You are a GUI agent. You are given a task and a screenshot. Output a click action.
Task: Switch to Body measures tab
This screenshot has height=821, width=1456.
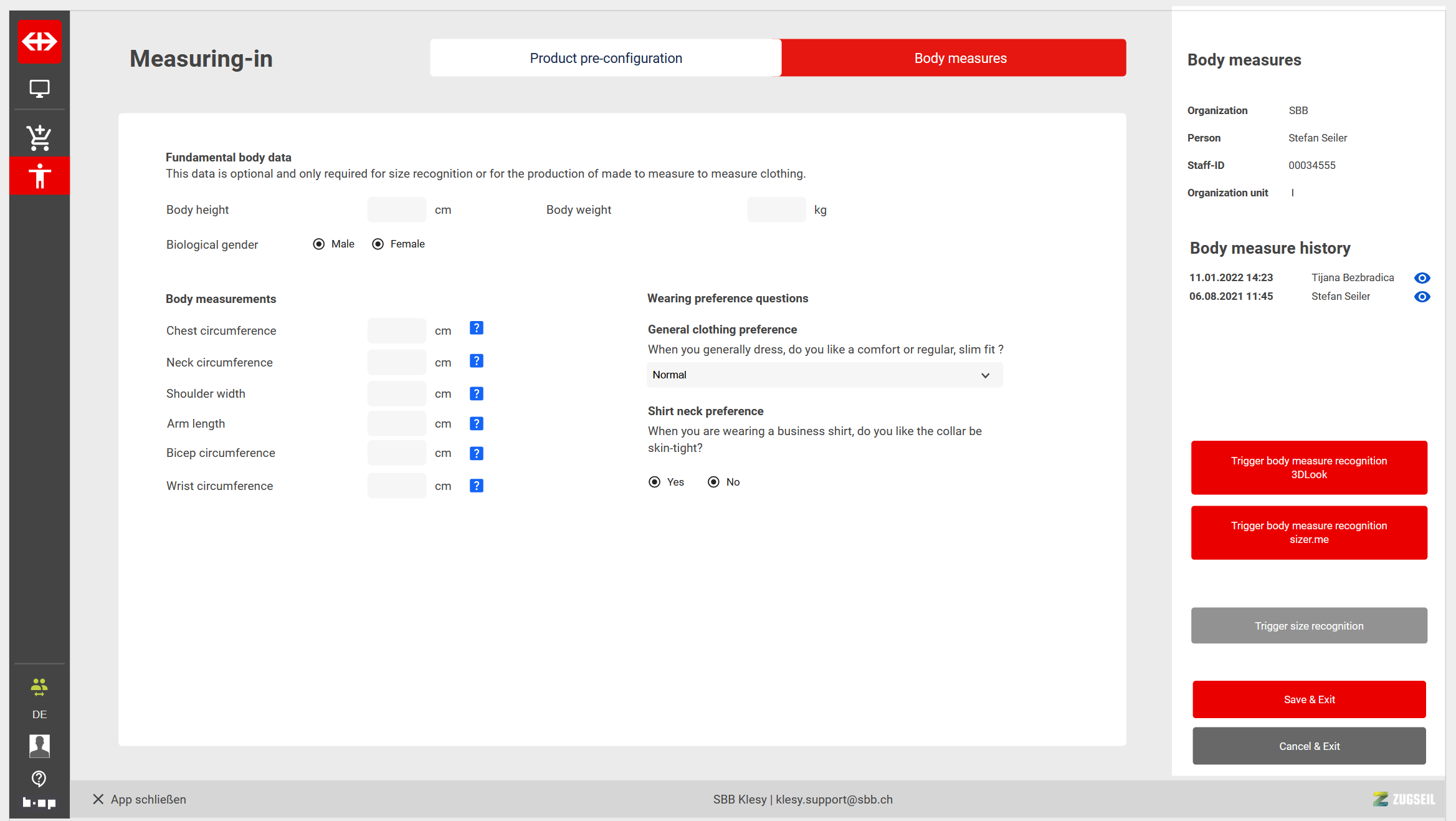tap(959, 58)
